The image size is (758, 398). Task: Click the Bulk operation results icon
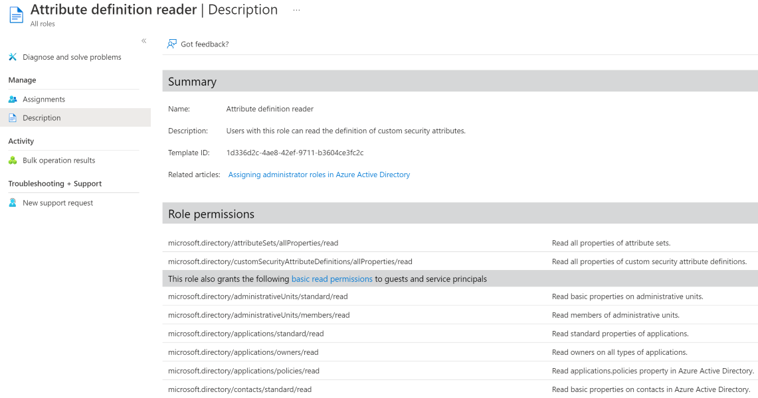pyautogui.click(x=13, y=160)
